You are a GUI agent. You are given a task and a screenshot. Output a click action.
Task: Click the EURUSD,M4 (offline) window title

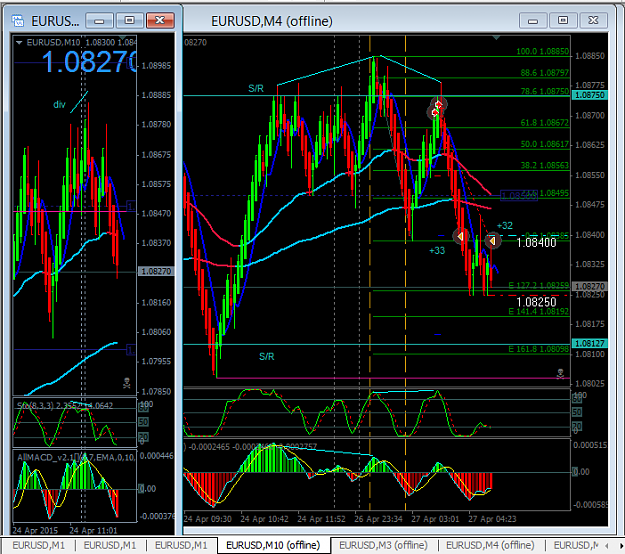pos(271,21)
